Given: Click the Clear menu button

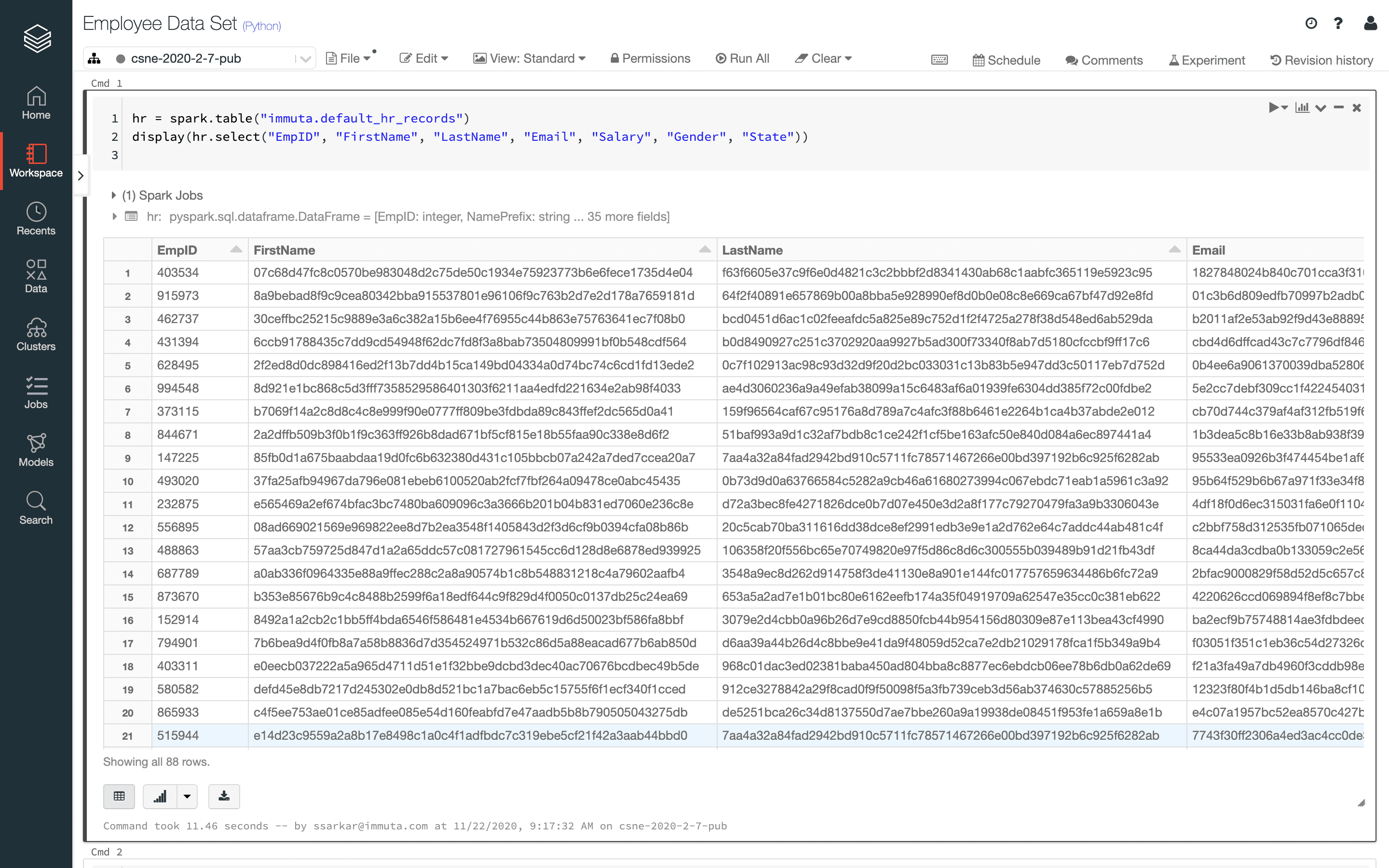Looking at the screenshot, I should [825, 57].
